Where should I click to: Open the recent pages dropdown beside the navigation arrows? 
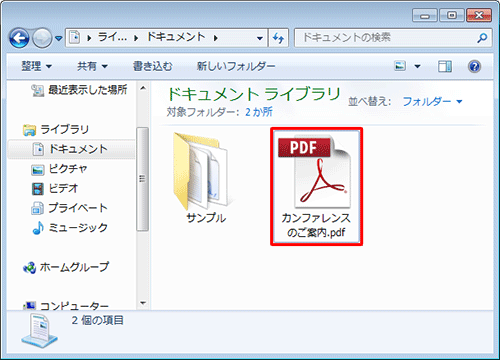[x=59, y=39]
